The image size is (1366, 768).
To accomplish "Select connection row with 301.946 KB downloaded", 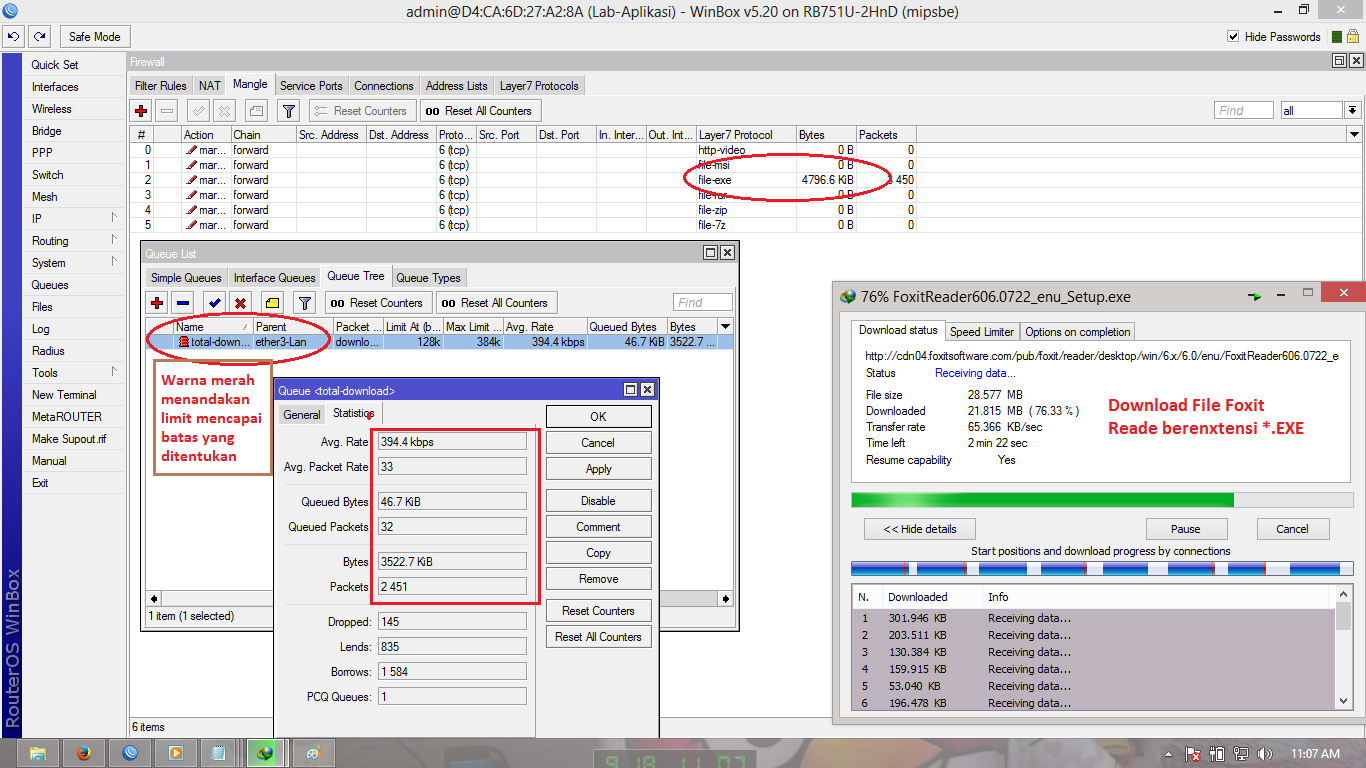I will coord(1094,618).
